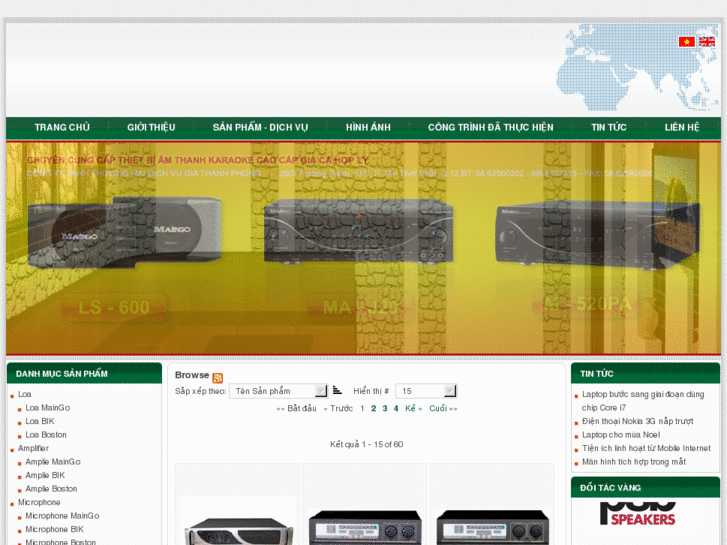
Task: Click the LS - 600 speaker banner image
Action: click(124, 232)
